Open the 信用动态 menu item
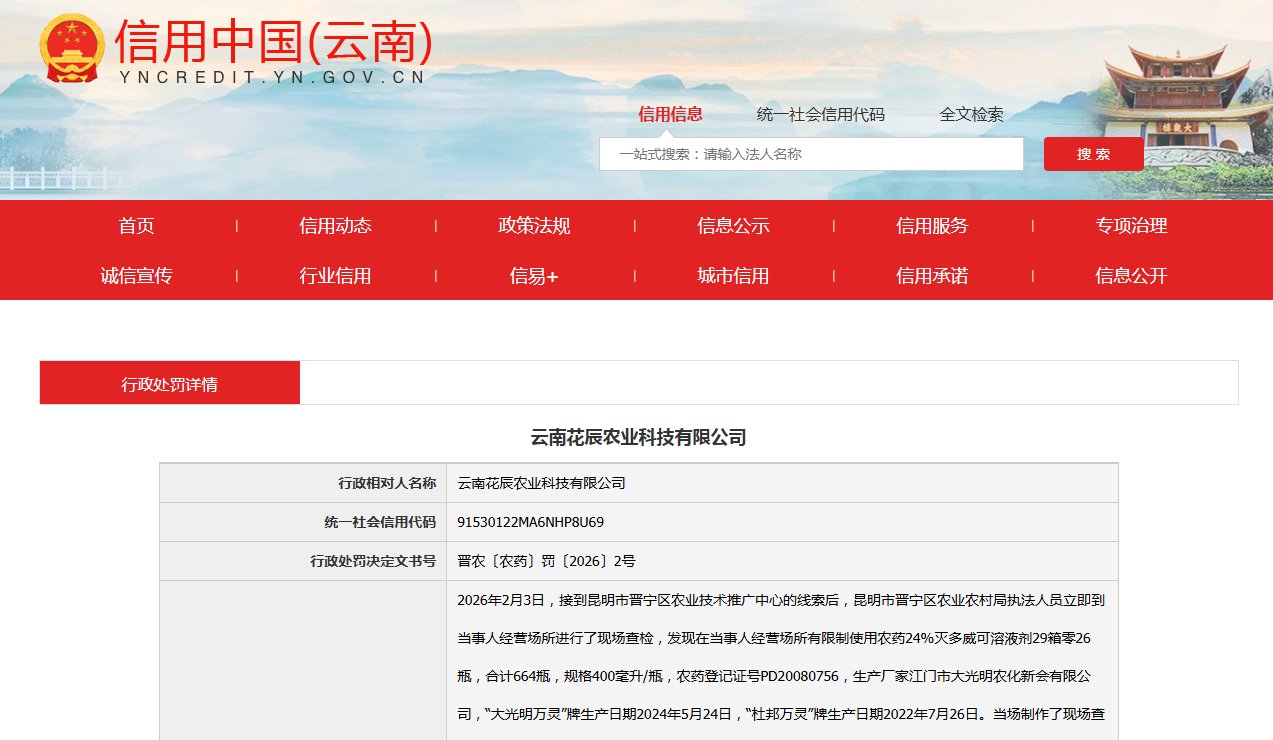Viewport: 1273px width, 740px height. point(335,226)
